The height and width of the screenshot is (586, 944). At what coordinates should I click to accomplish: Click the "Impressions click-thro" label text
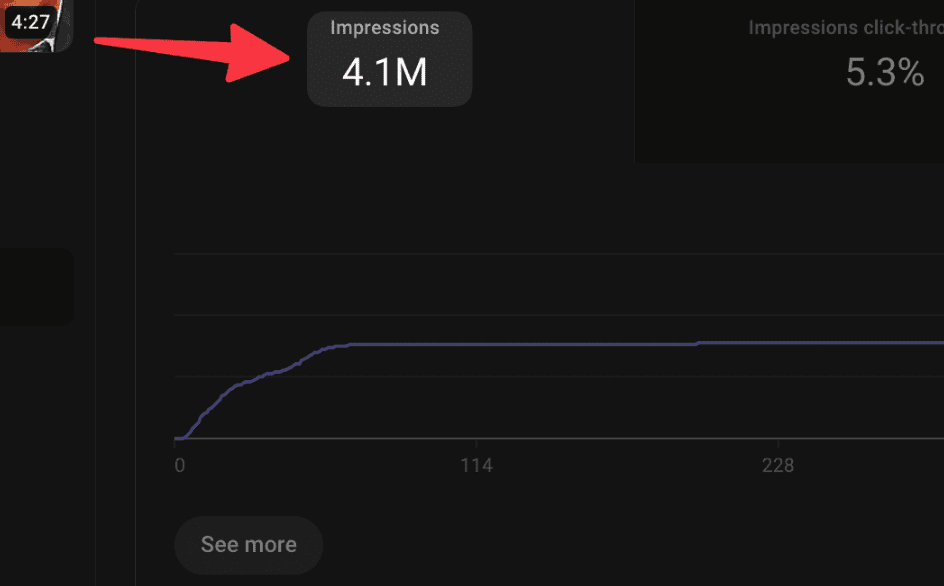point(845,28)
